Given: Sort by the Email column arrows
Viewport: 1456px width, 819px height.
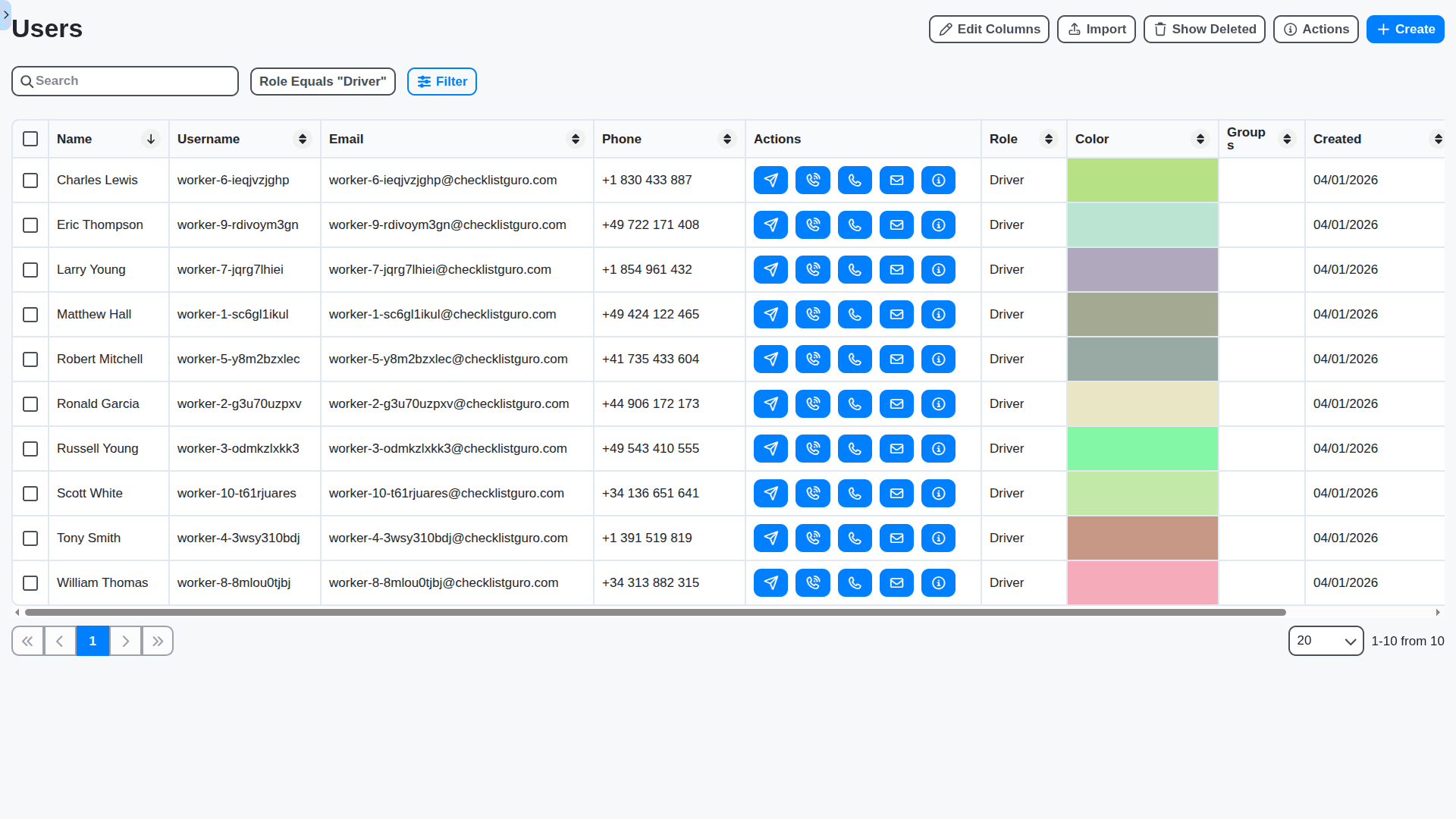Looking at the screenshot, I should point(576,139).
